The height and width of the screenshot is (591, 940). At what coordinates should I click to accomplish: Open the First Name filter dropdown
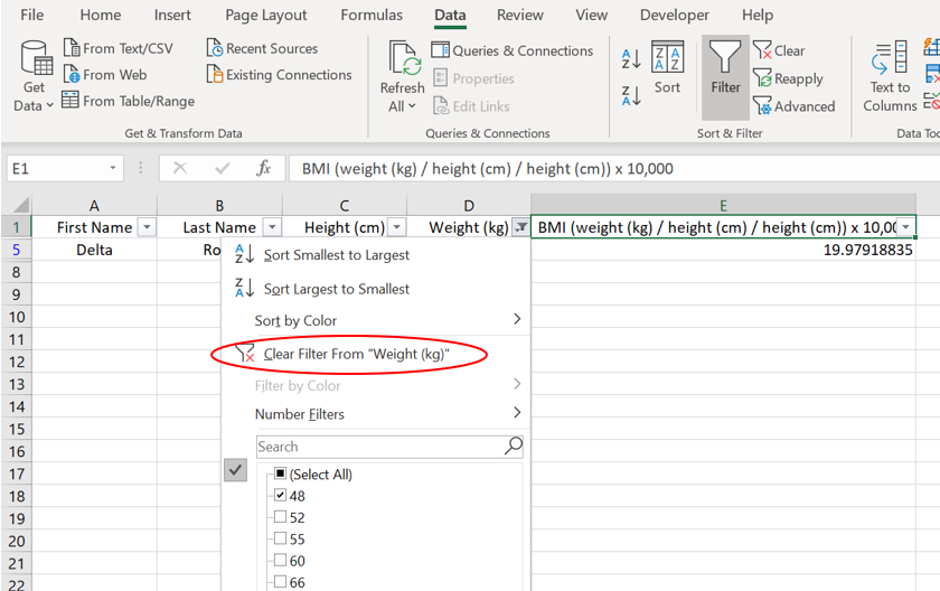147,228
